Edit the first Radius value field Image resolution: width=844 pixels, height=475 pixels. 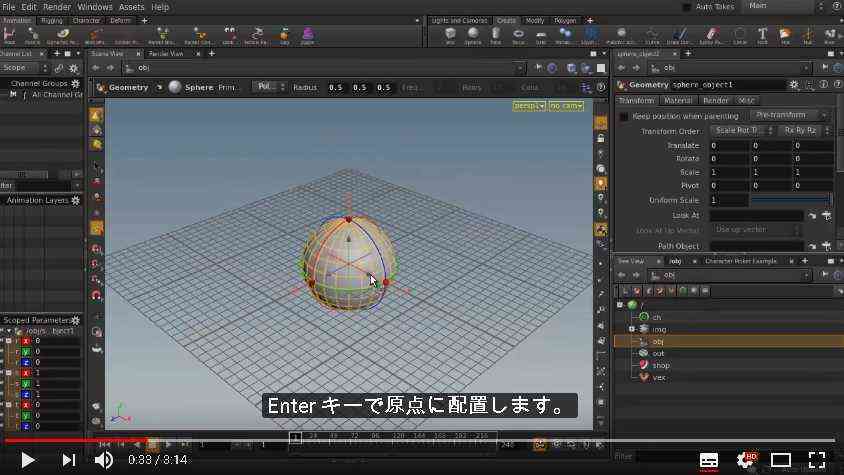pyautogui.click(x=335, y=87)
